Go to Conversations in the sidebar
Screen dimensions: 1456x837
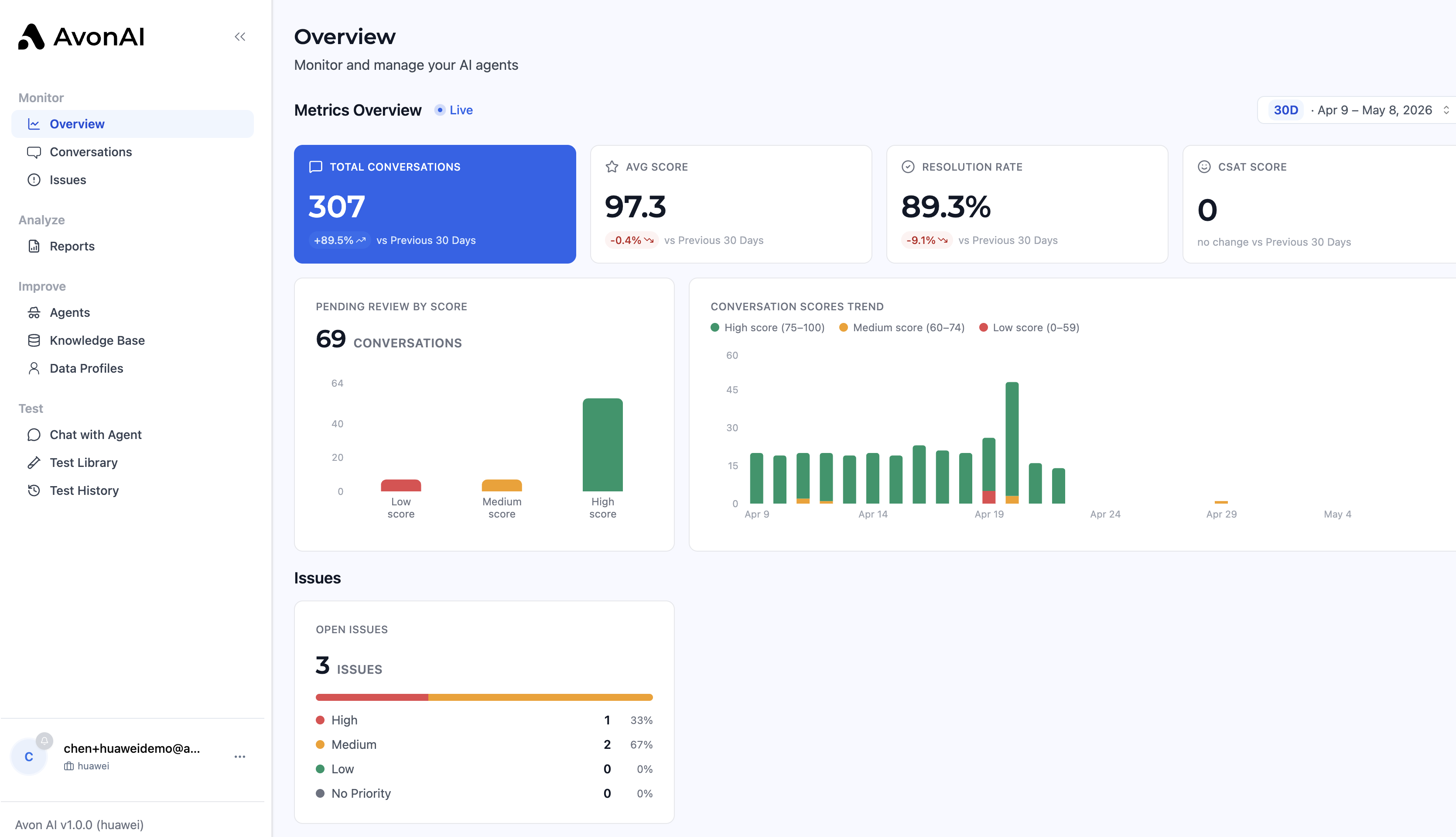point(132,152)
